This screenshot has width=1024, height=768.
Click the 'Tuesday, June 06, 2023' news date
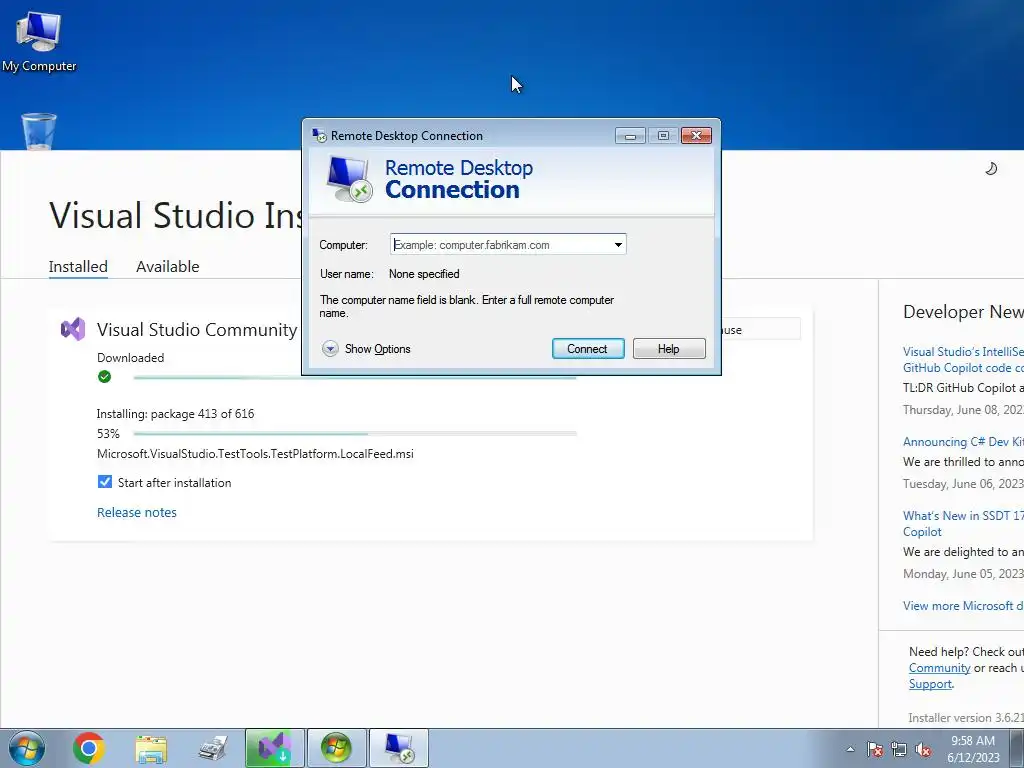point(963,483)
